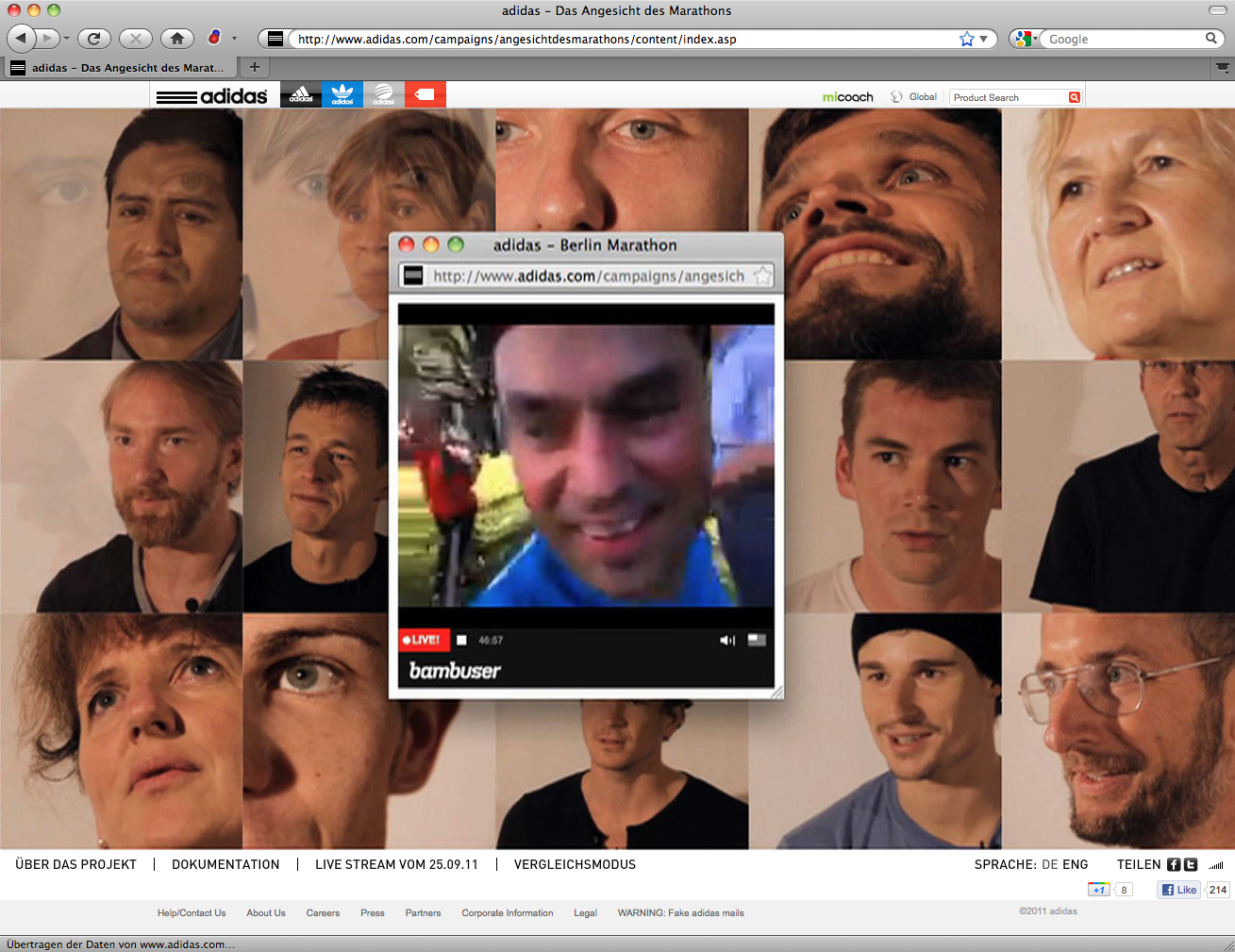Viewport: 1235px width, 952px height.
Task: Toggle fullscreen in the bambuser player
Action: point(757,640)
